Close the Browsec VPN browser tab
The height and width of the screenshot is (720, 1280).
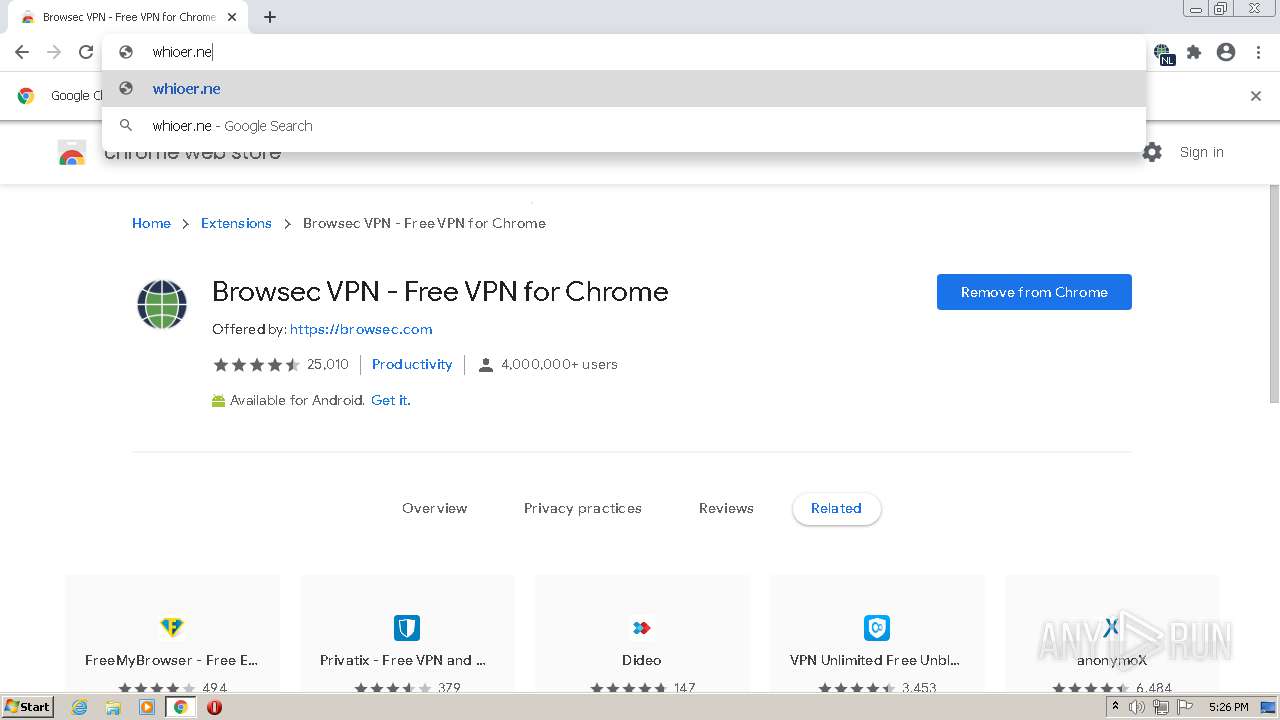pyautogui.click(x=232, y=17)
